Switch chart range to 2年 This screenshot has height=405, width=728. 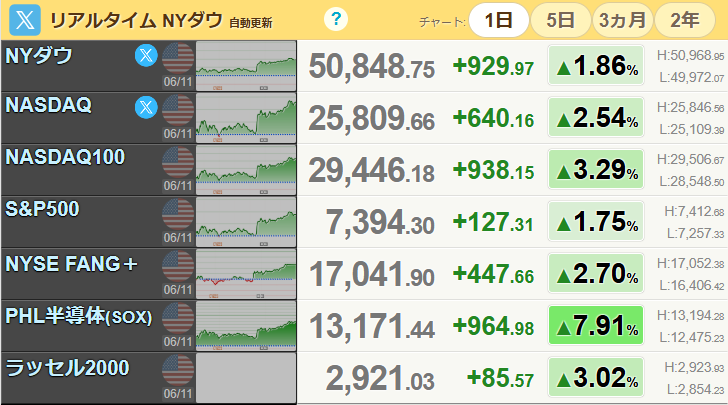point(685,20)
